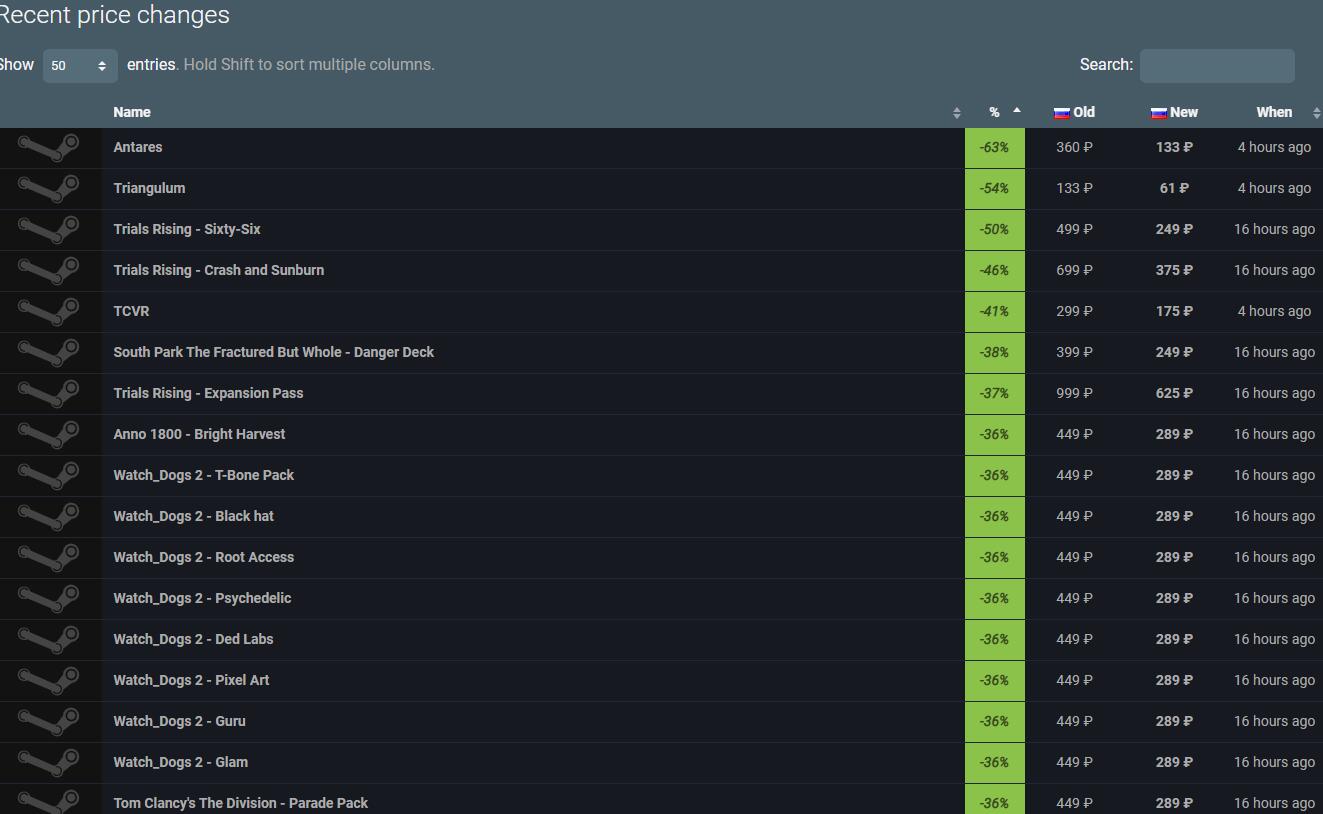
Task: Click the Steam icon beside TCVR
Action: [49, 312]
